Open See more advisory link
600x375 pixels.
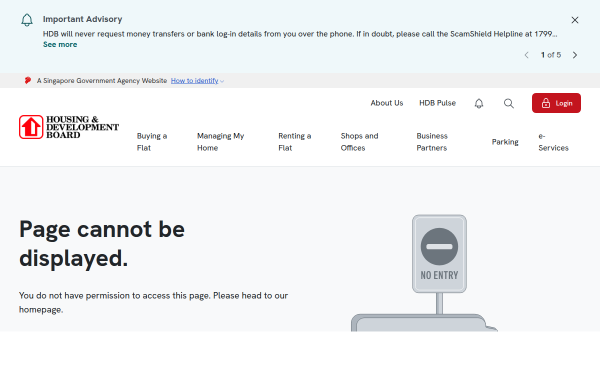[60, 44]
